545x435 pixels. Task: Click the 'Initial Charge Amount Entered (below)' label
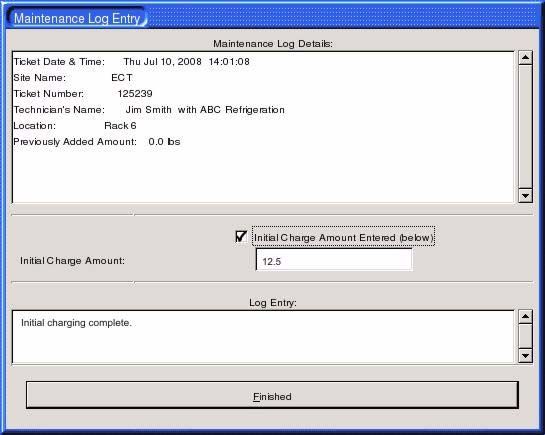coord(343,238)
